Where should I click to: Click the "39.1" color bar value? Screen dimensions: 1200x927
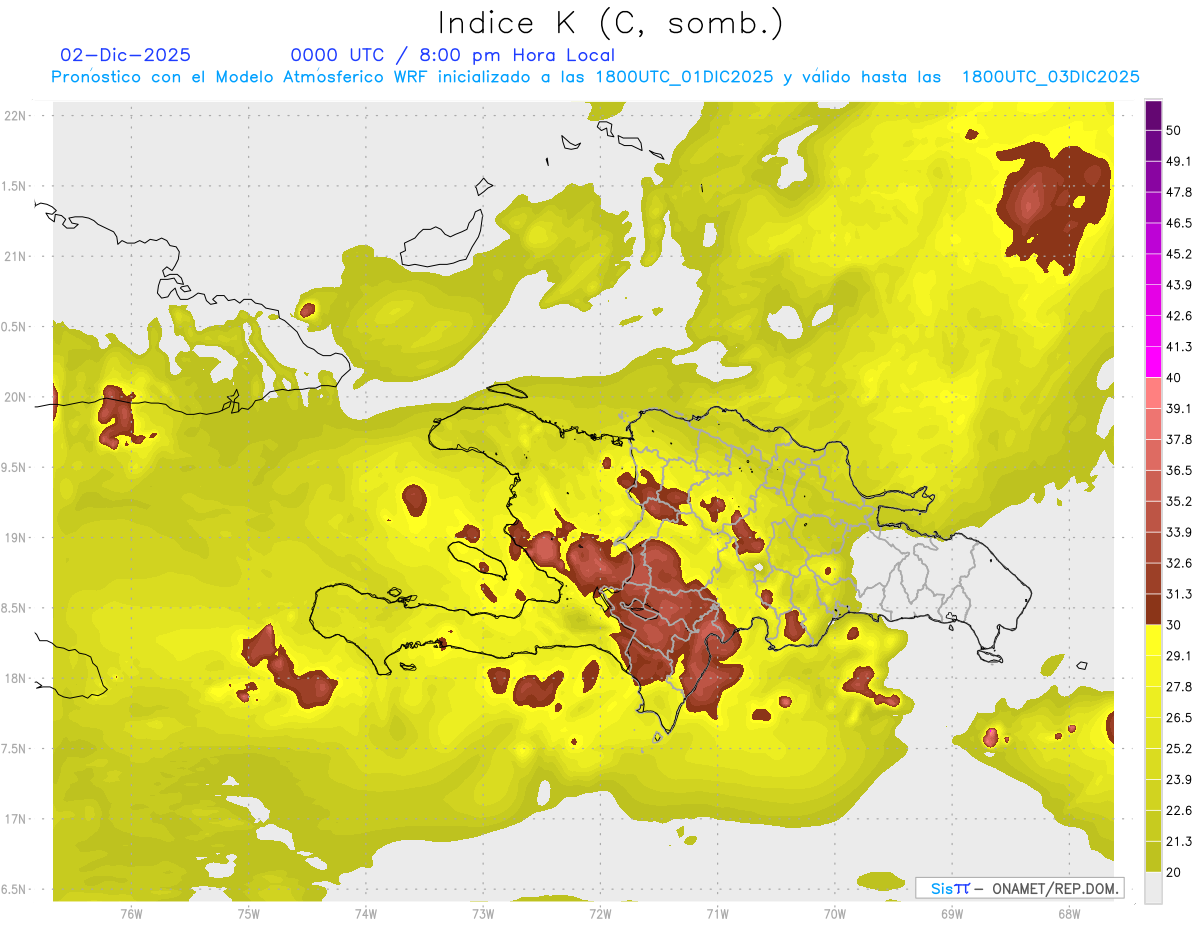[x=1179, y=409]
